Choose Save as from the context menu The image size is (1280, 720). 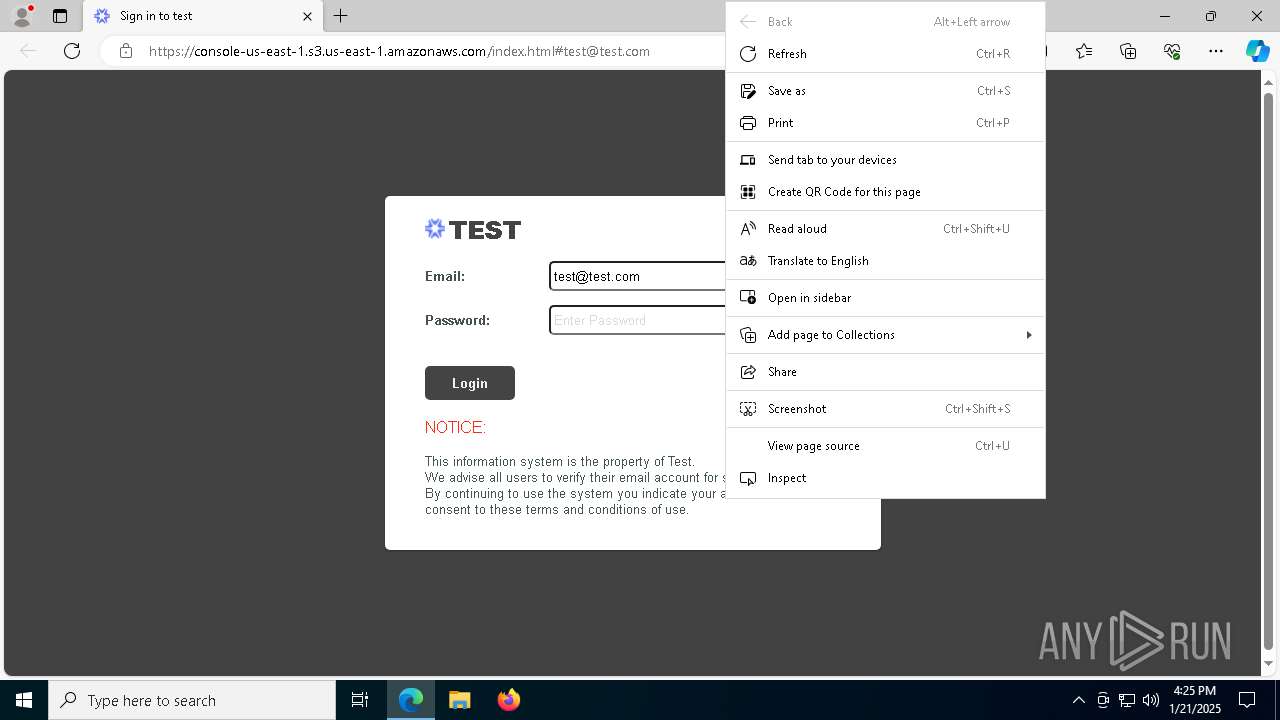[x=885, y=91]
